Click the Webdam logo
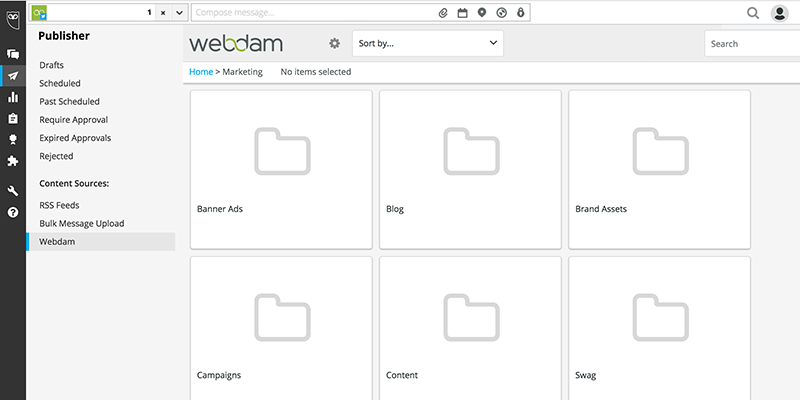The width and height of the screenshot is (800, 400). pyautogui.click(x=236, y=43)
